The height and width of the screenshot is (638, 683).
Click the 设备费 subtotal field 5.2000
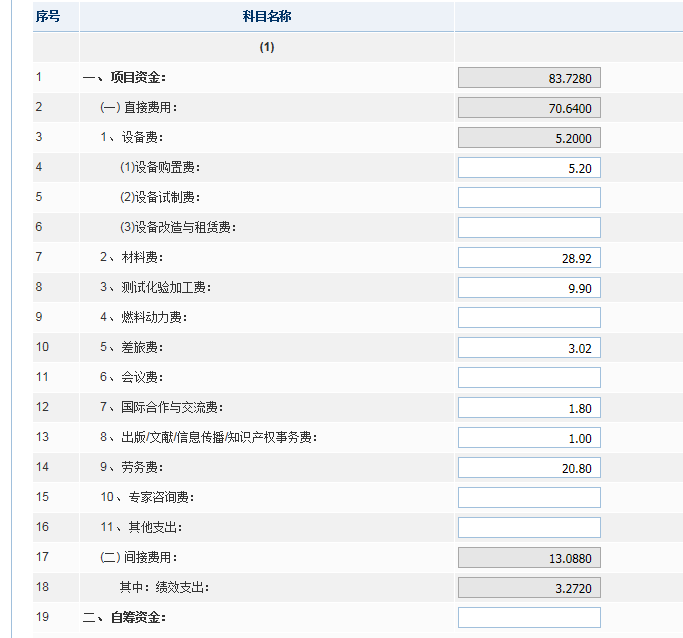point(529,138)
